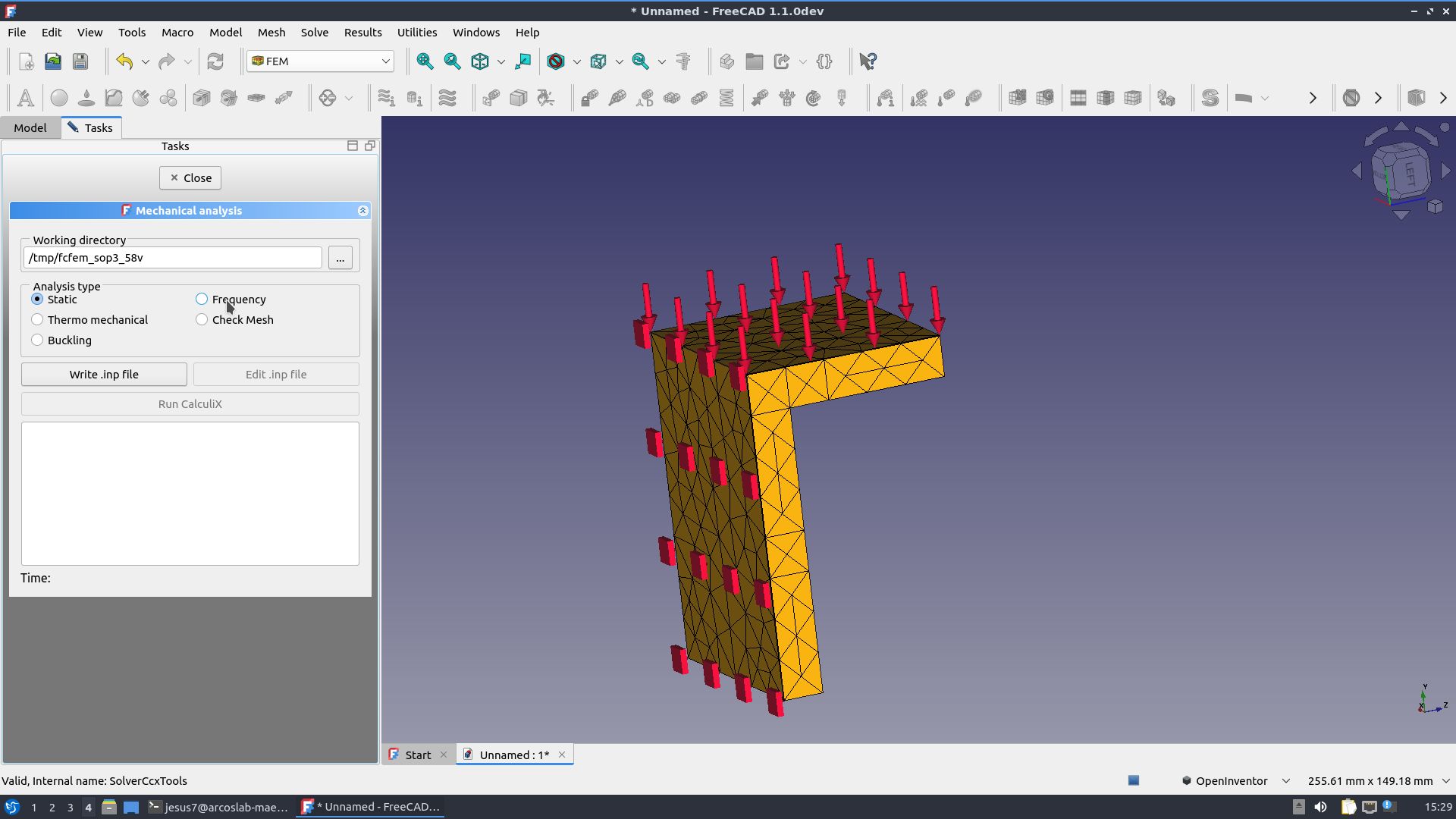Close the Unnamed document tab
1456x819 pixels.
[562, 755]
